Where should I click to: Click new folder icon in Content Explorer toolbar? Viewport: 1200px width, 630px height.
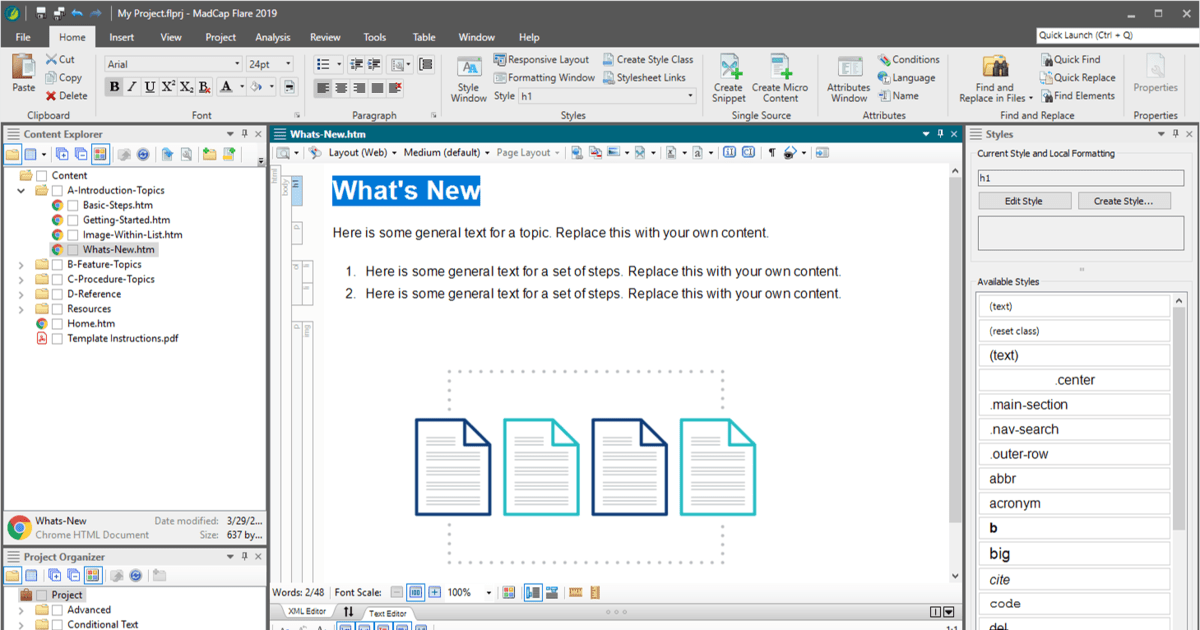pyautogui.click(x=208, y=154)
